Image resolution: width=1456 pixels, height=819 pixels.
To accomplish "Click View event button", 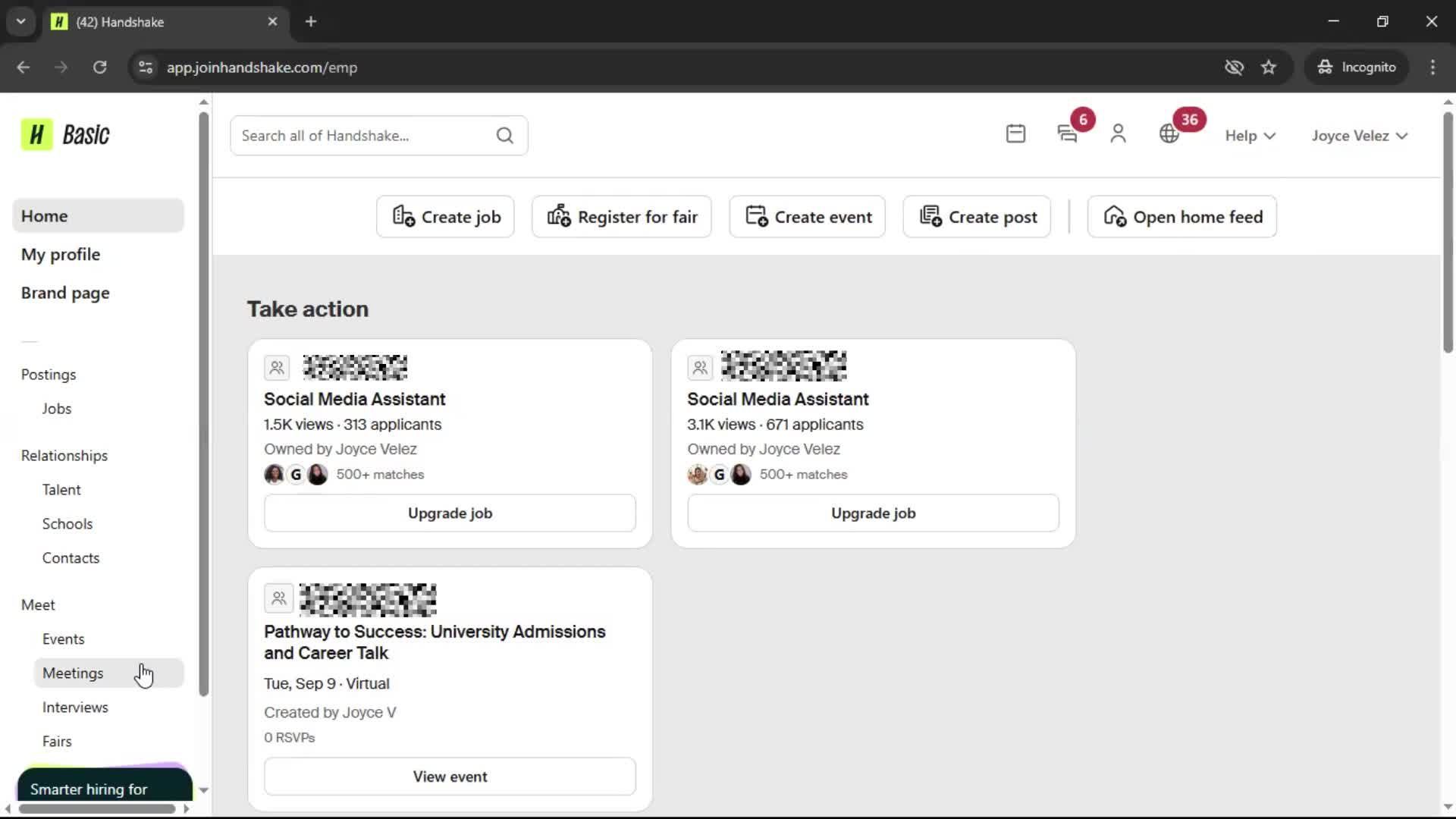I will 450,777.
